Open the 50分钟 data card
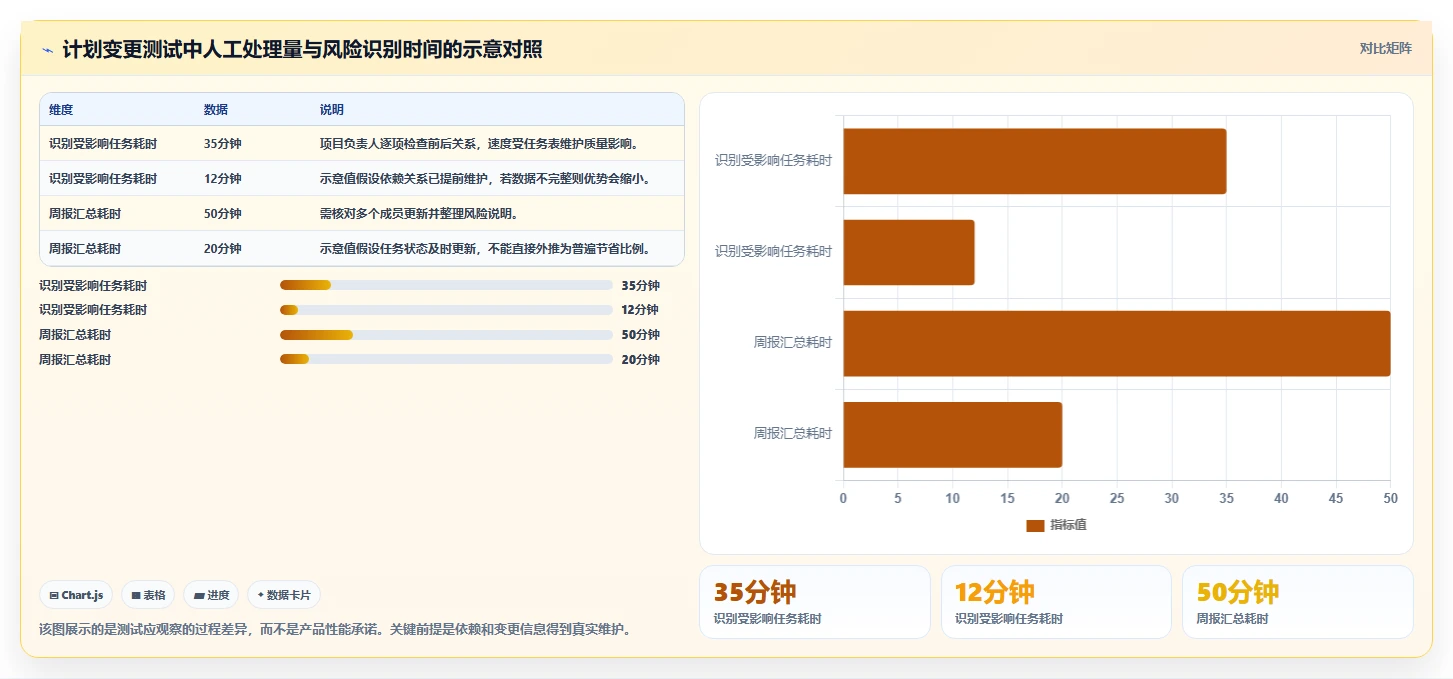 [x=1298, y=602]
